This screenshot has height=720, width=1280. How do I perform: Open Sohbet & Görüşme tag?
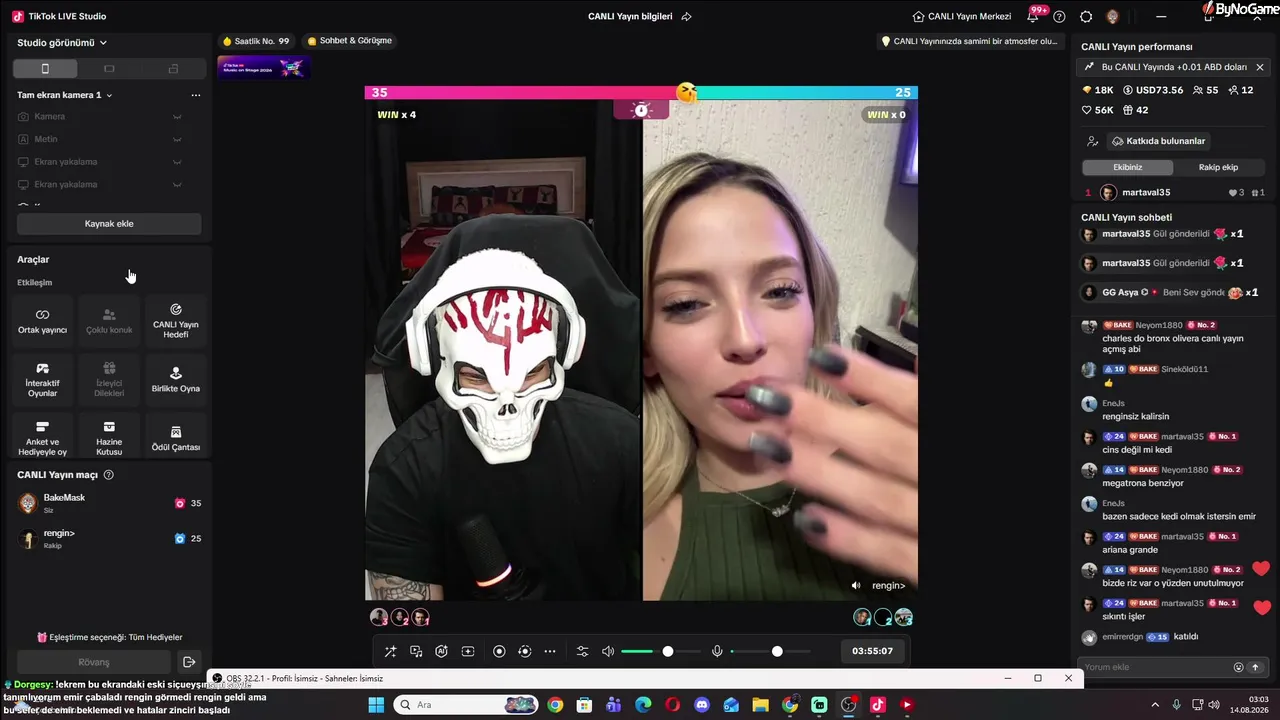click(350, 41)
